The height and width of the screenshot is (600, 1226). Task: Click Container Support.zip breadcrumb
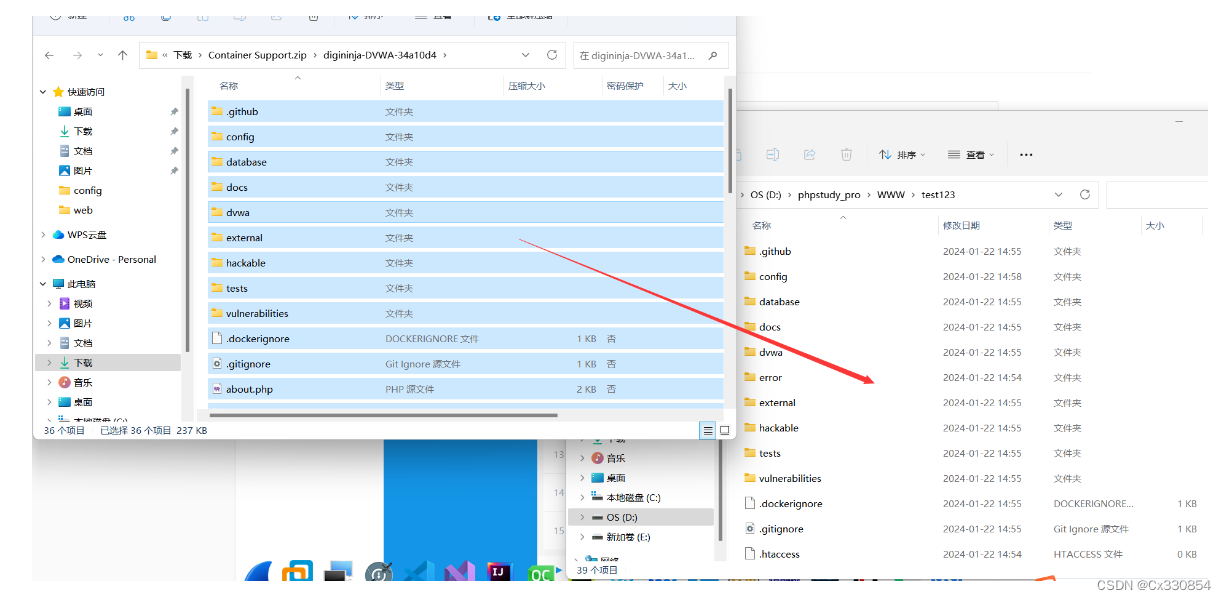pos(257,56)
